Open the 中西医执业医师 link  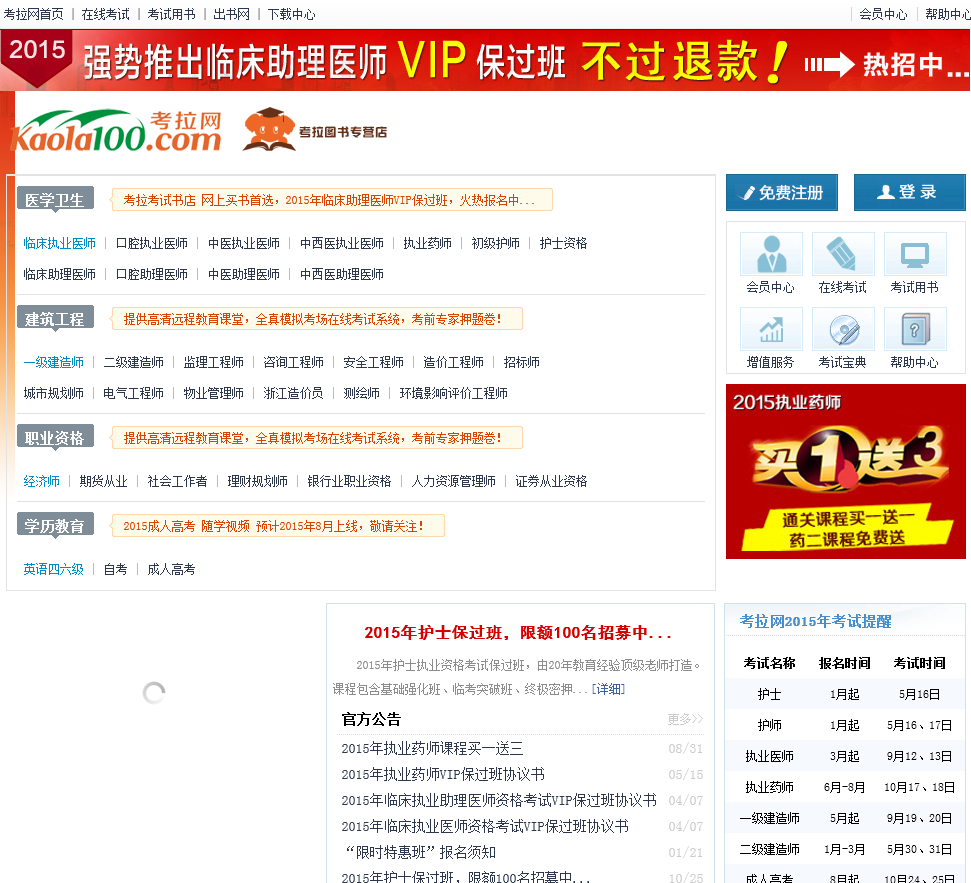342,243
